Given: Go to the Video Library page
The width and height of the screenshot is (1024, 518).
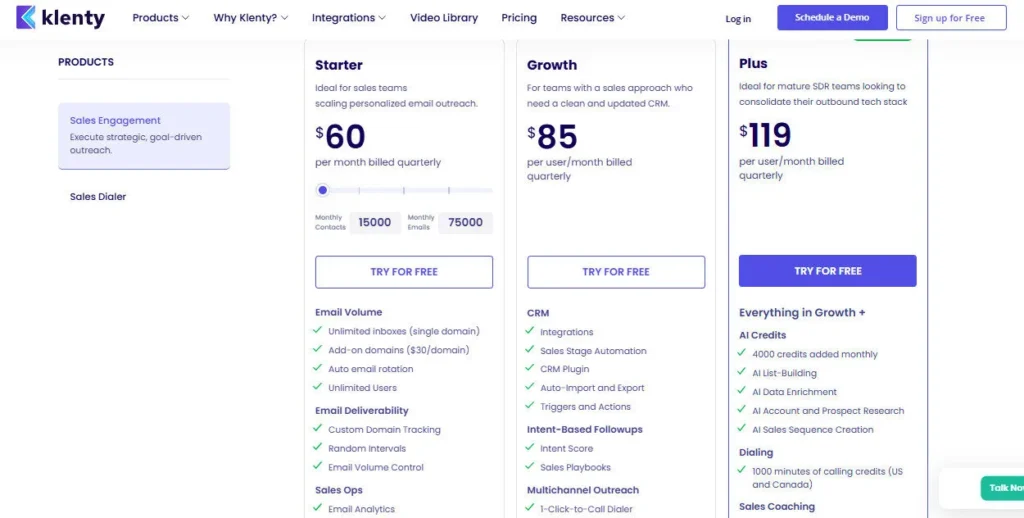Looking at the screenshot, I should tap(444, 18).
